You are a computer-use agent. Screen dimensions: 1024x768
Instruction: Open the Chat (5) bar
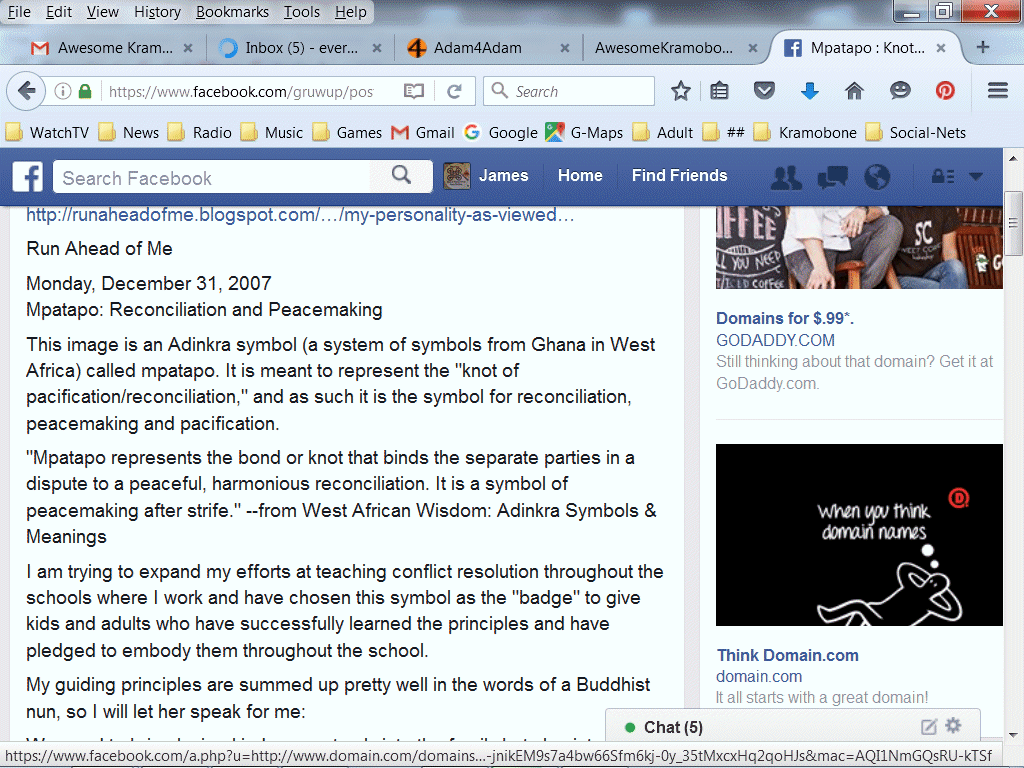pyautogui.click(x=792, y=727)
